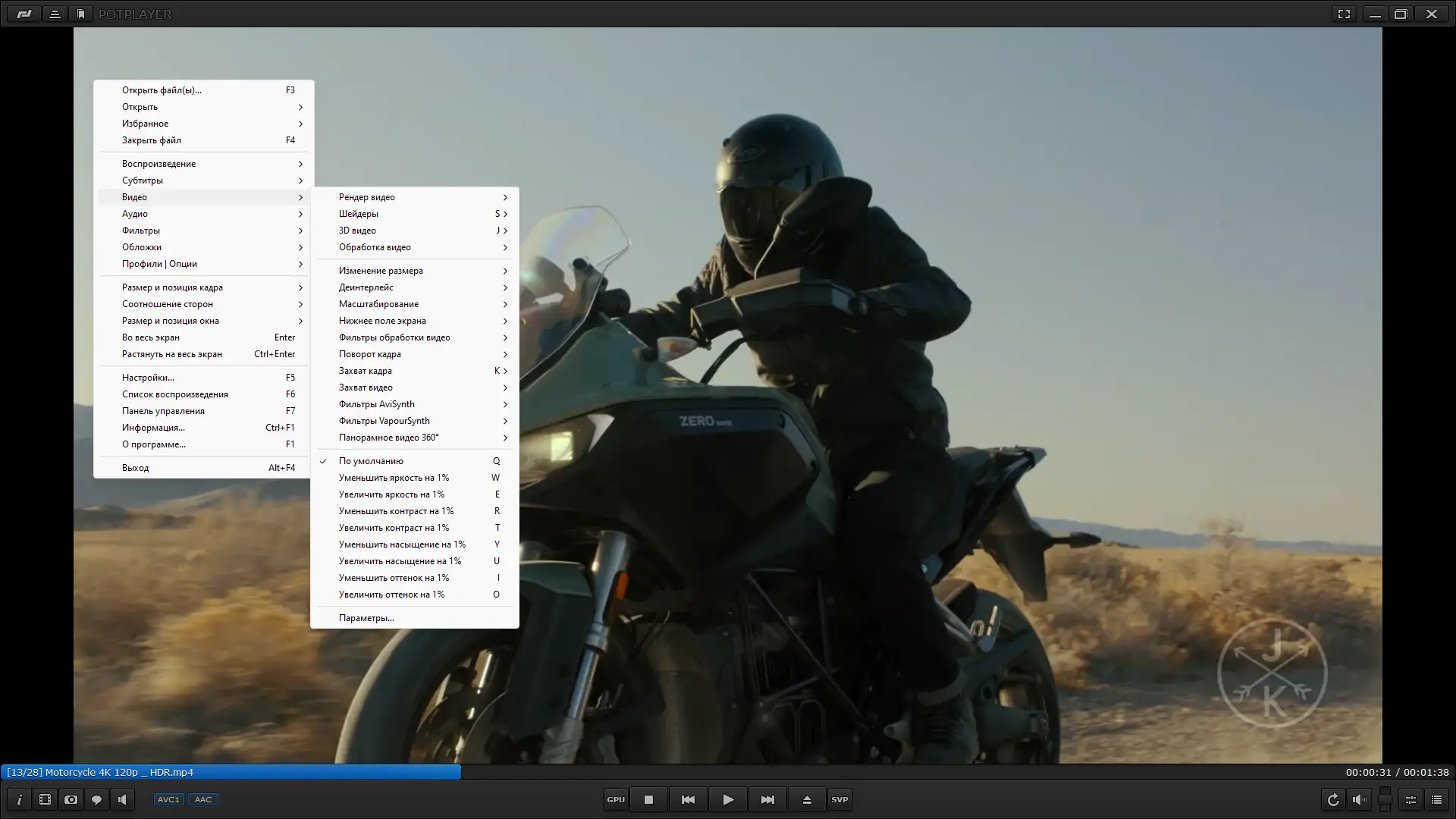The height and width of the screenshot is (819, 1456).
Task: Open the playlist via list icon
Action: [x=1436, y=799]
